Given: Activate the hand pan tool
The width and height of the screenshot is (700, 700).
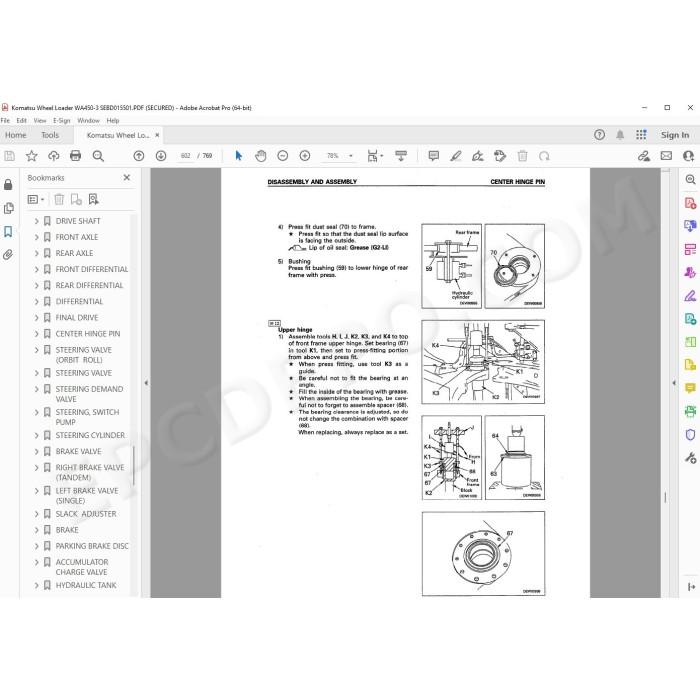Looking at the screenshot, I should [261, 156].
